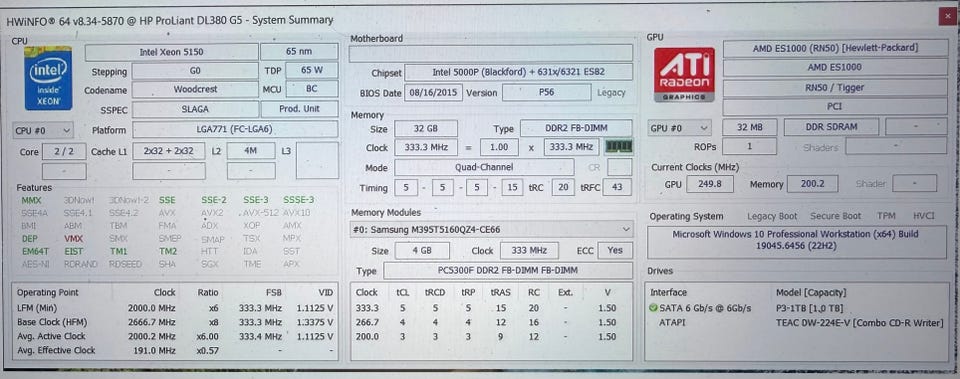Click the TPM label
Image resolution: width=960 pixels, height=379 pixels.
[x=886, y=216]
